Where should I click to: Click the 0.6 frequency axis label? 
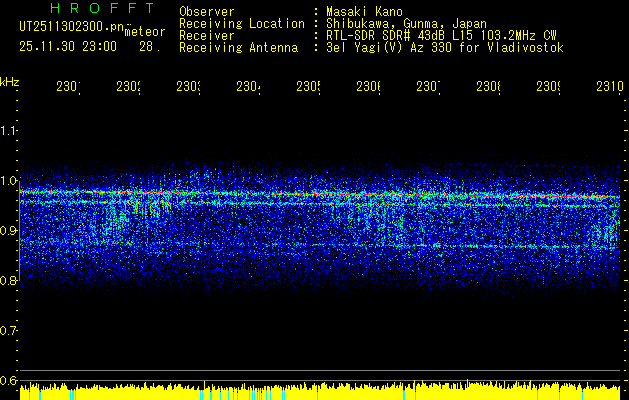8,380
